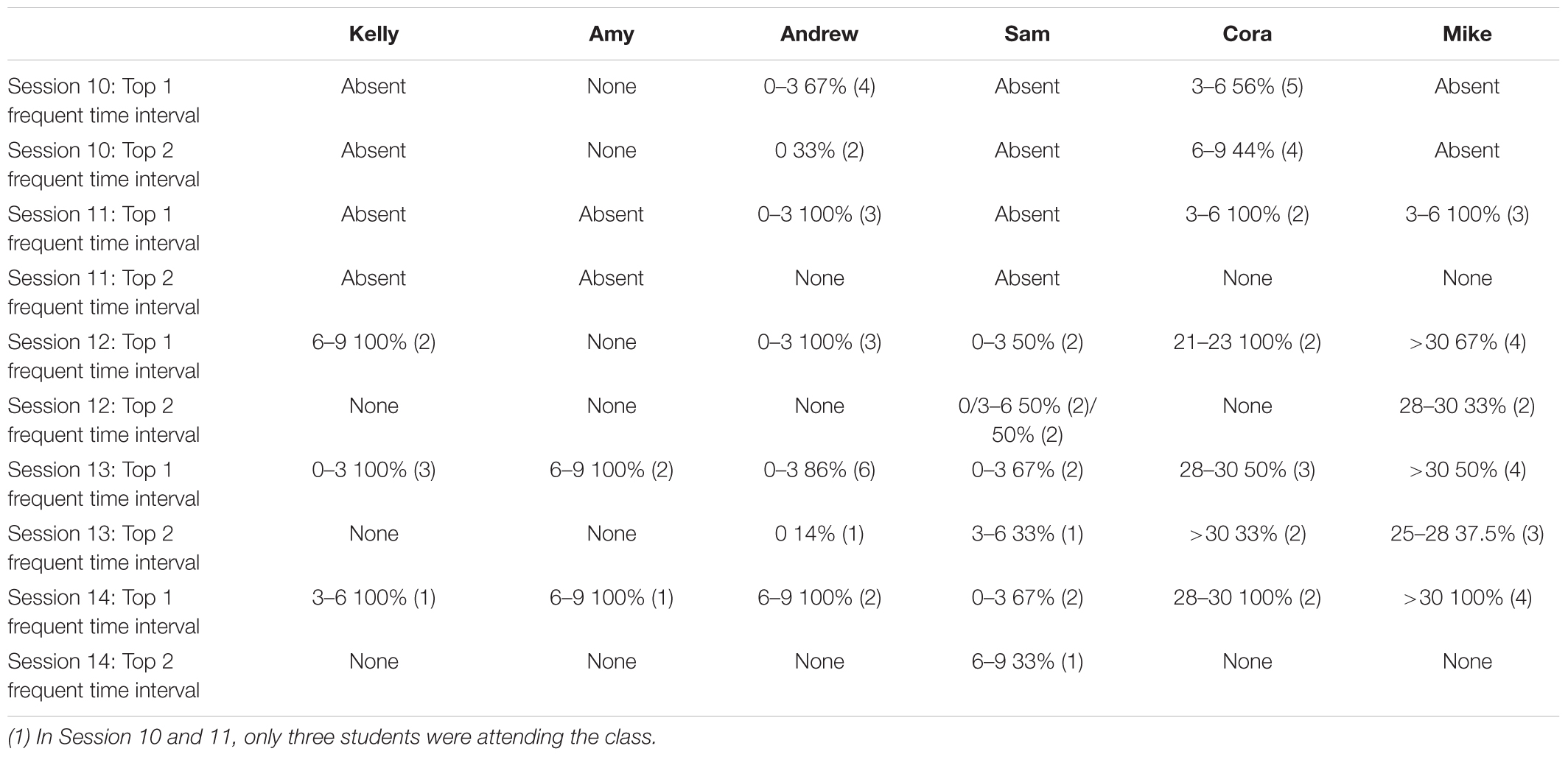Click the Cora column header
Screen dimensions: 1568x757
tap(1247, 35)
